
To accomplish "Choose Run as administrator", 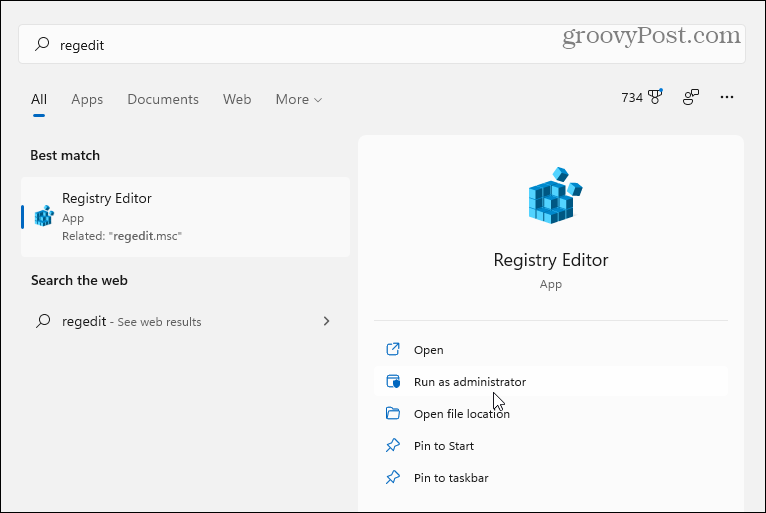I will 469,382.
